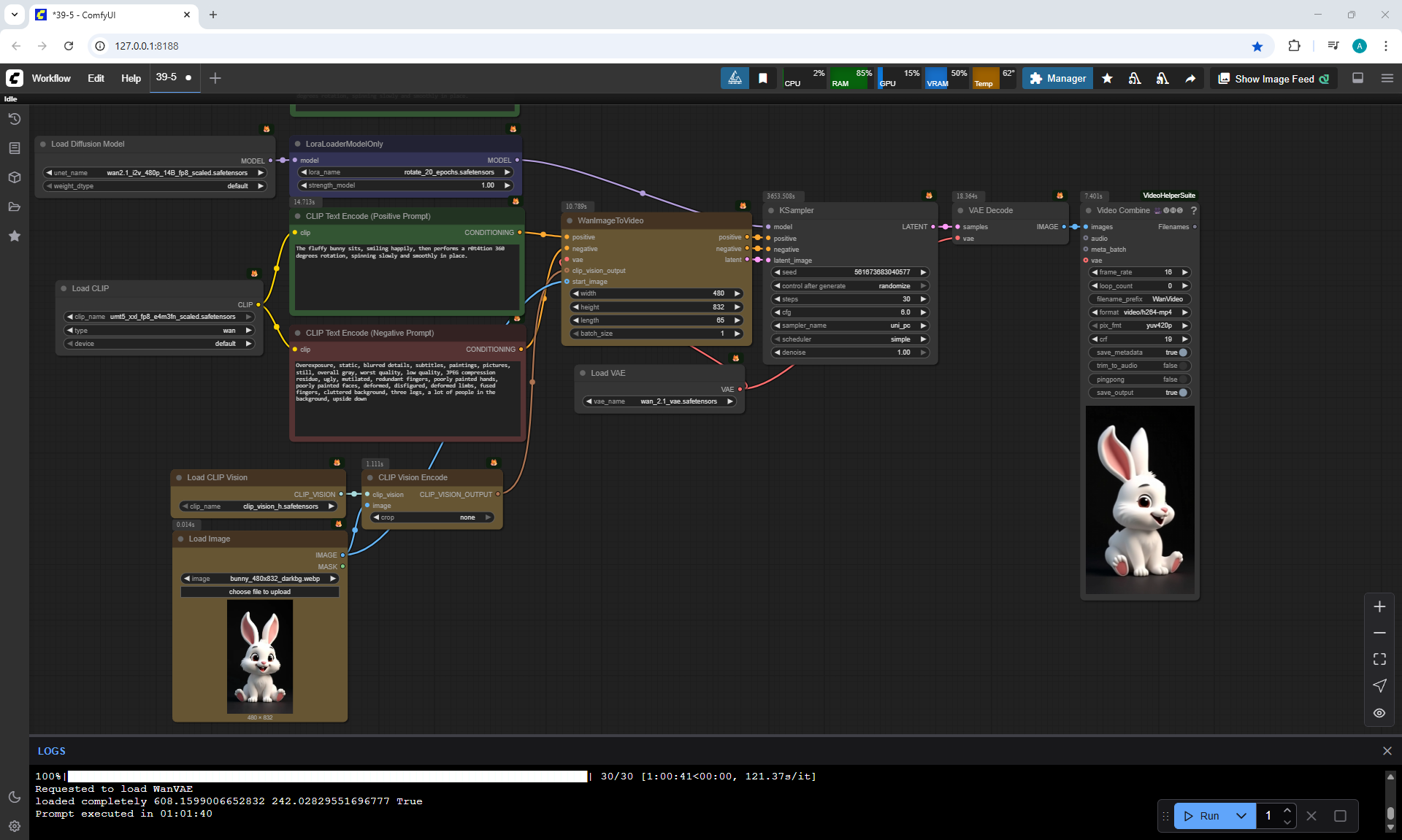Click the steps value field in KSampler
This screenshot has width=1402, height=840.
click(849, 299)
